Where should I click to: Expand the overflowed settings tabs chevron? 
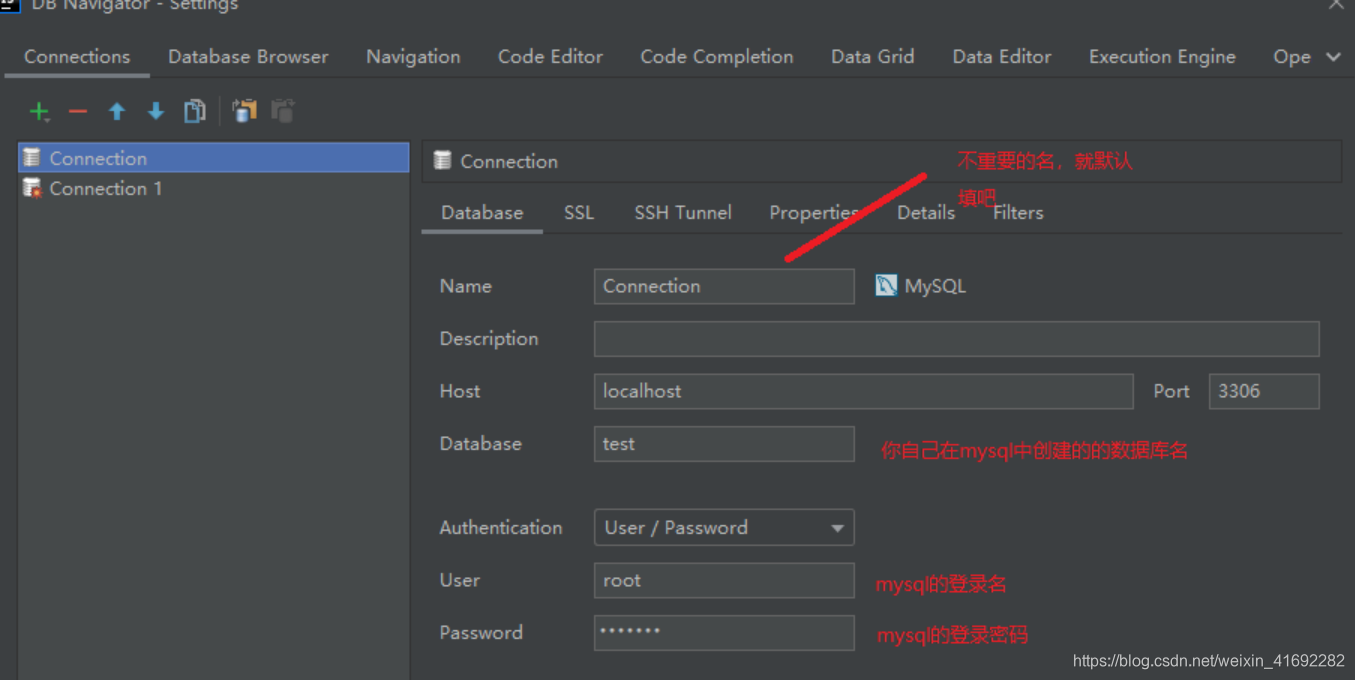pyautogui.click(x=1333, y=57)
